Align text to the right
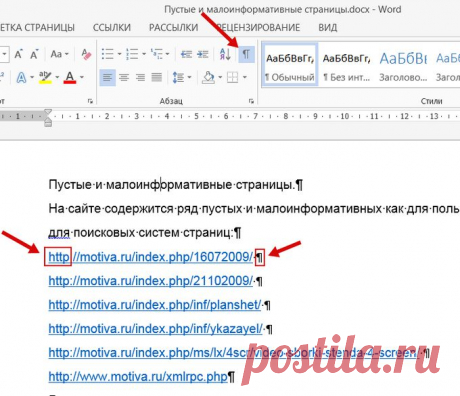Screen dimensions: 460x396 (140, 78)
